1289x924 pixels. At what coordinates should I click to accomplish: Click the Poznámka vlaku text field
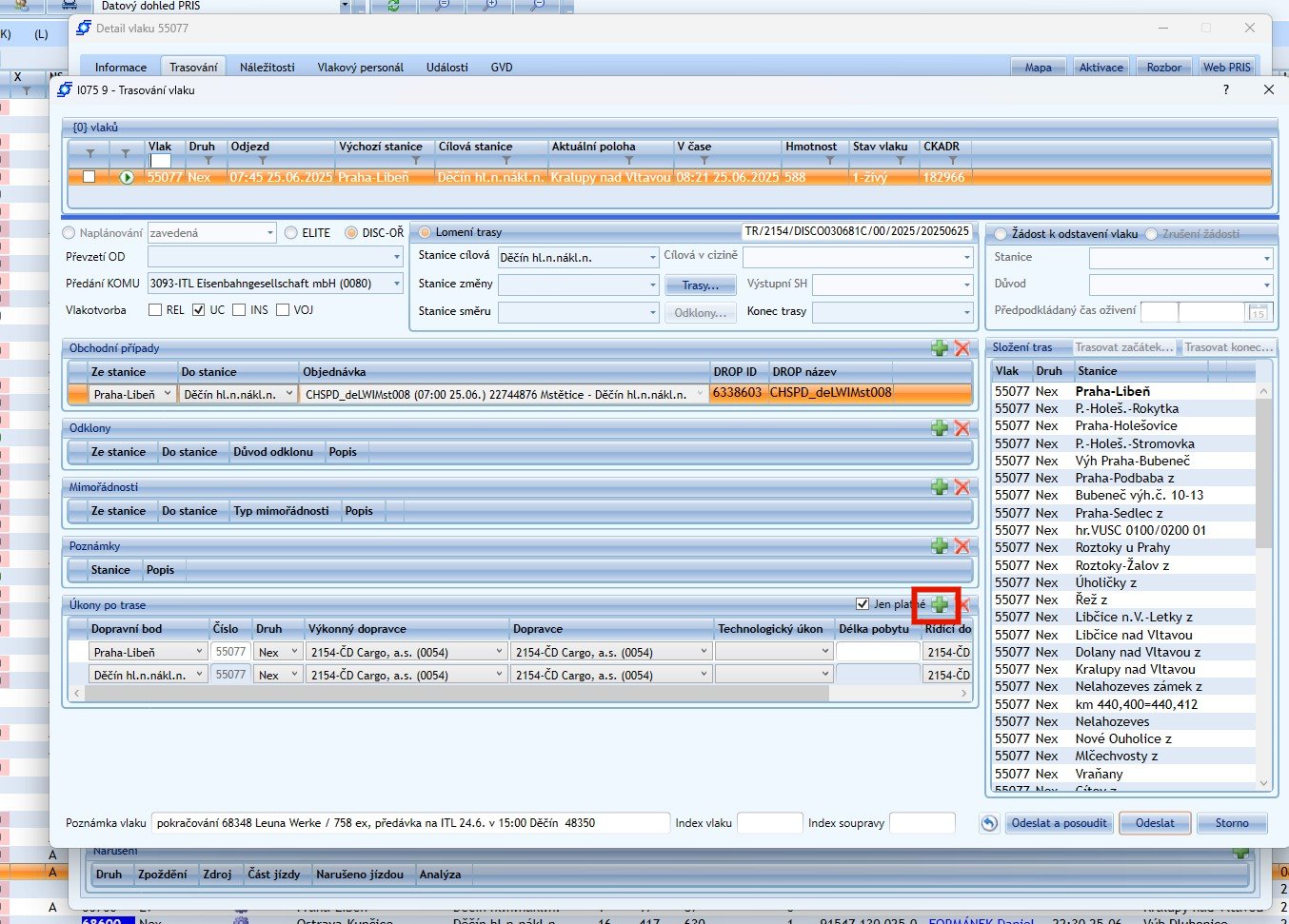click(409, 823)
